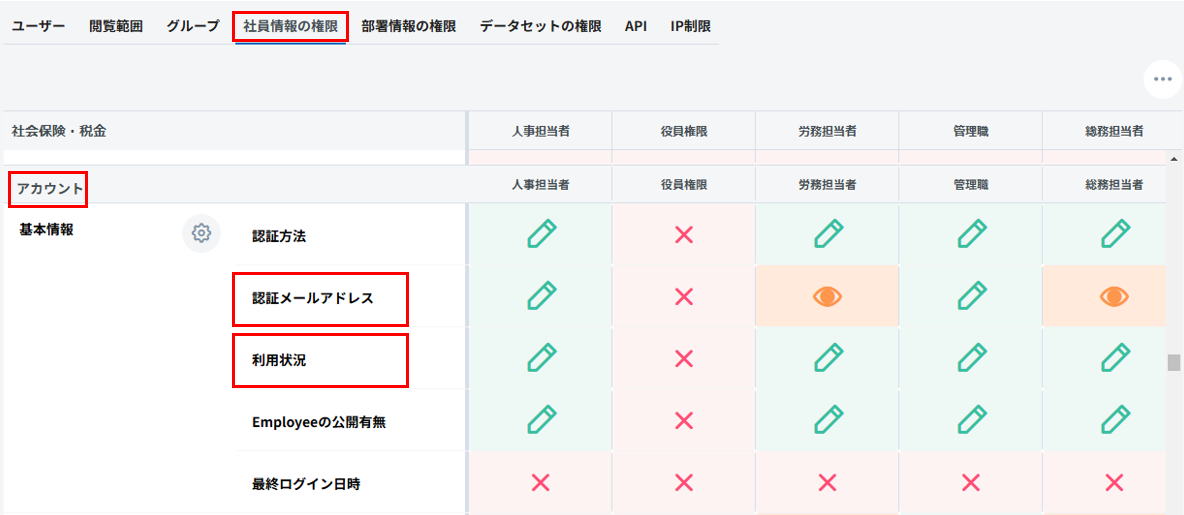Click the 利用状況 row label
Screen dimensions: 1184x515
279,360
